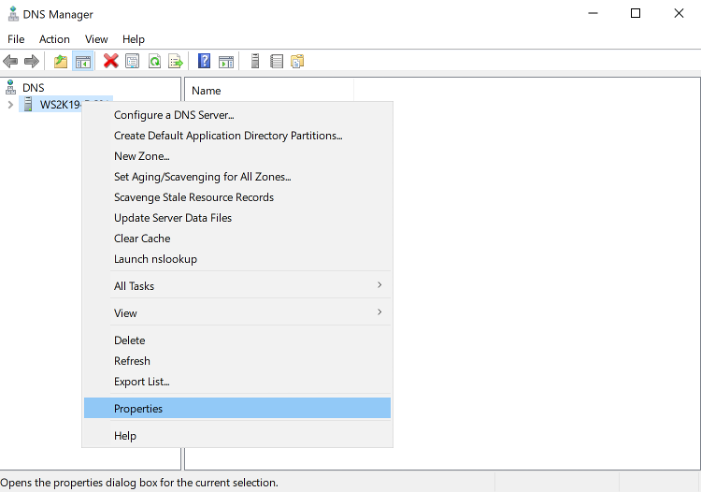Click the Back arrow in toolbar
This screenshot has width=702, height=492.
pos(11,62)
